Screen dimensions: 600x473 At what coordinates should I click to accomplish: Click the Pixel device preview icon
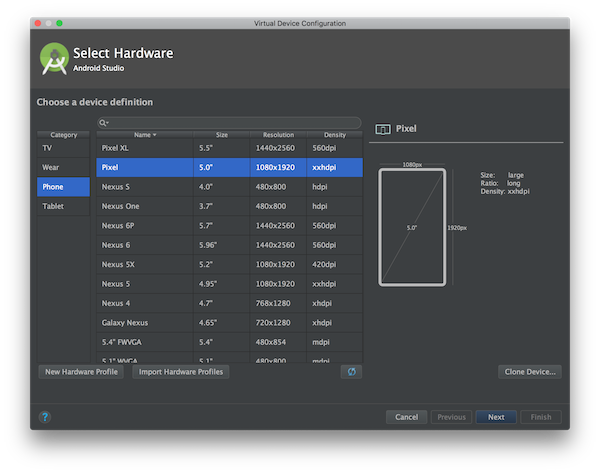(383, 129)
